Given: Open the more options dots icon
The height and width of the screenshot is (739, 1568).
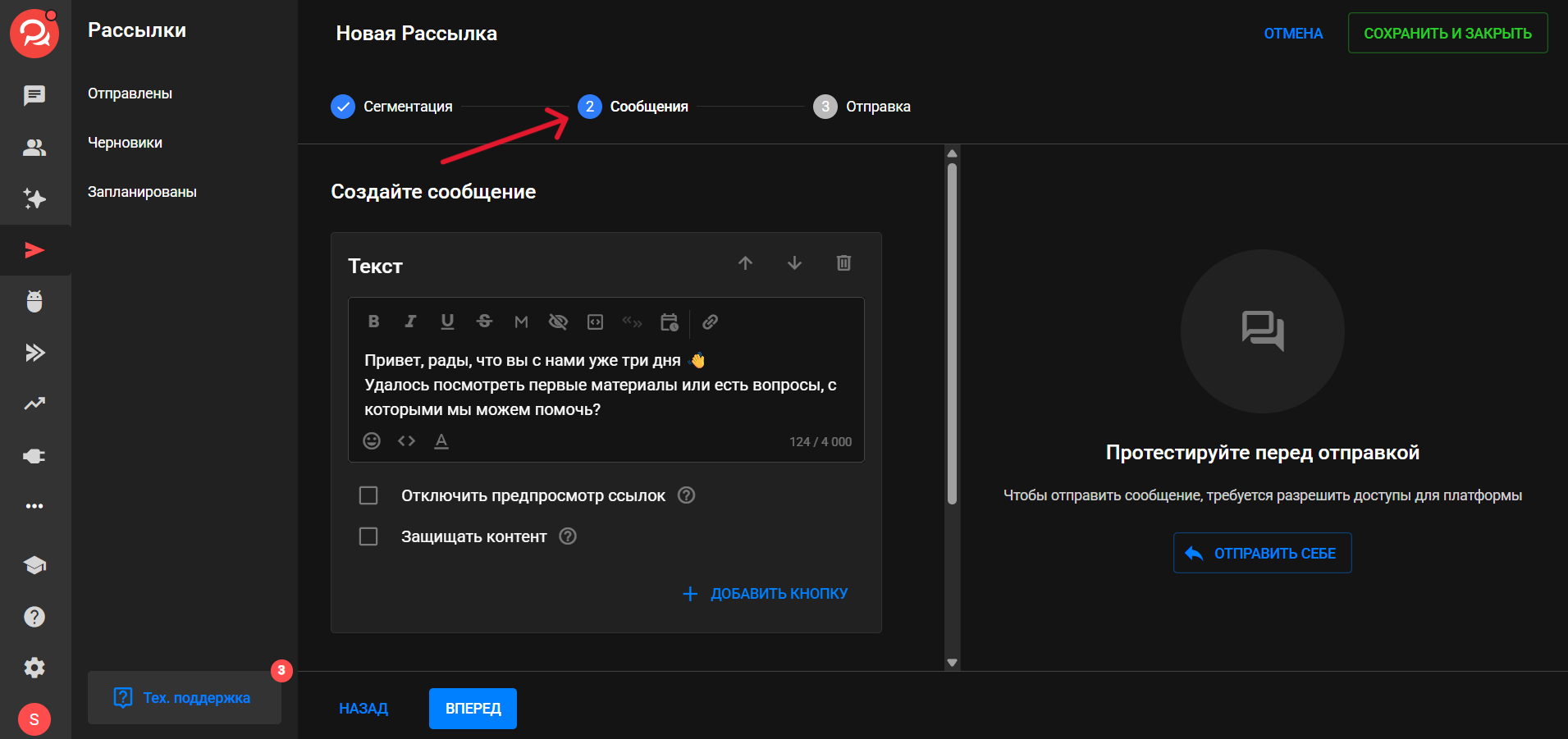Looking at the screenshot, I should [x=34, y=506].
